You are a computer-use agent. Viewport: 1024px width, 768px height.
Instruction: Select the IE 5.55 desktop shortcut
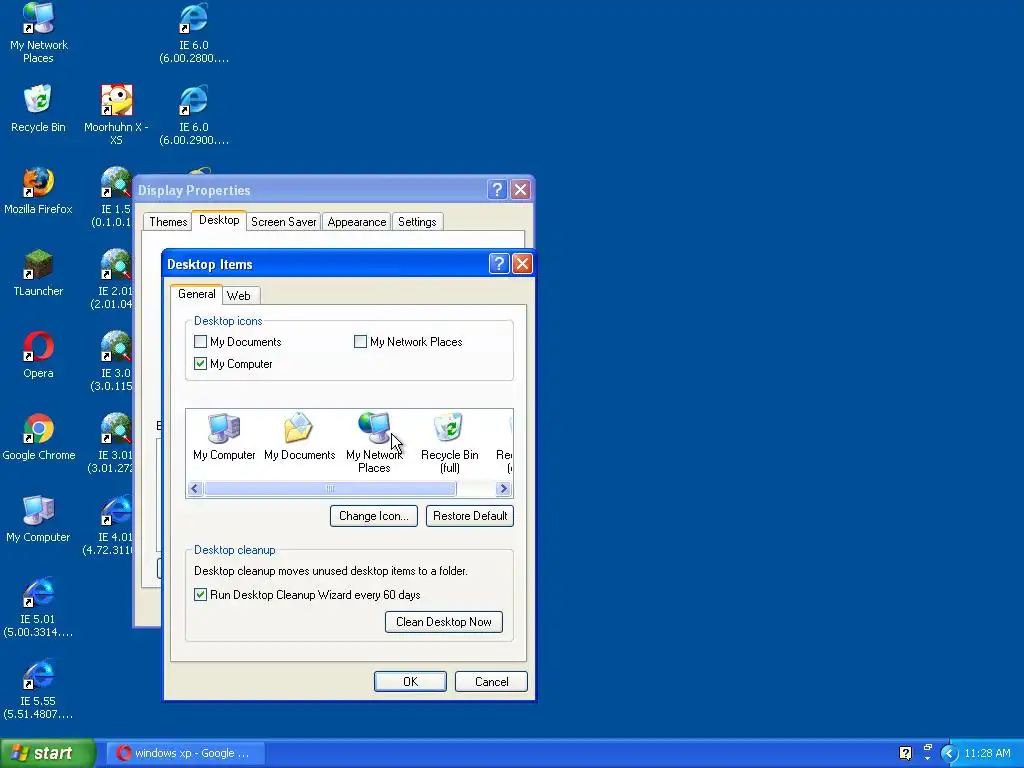pos(39,690)
